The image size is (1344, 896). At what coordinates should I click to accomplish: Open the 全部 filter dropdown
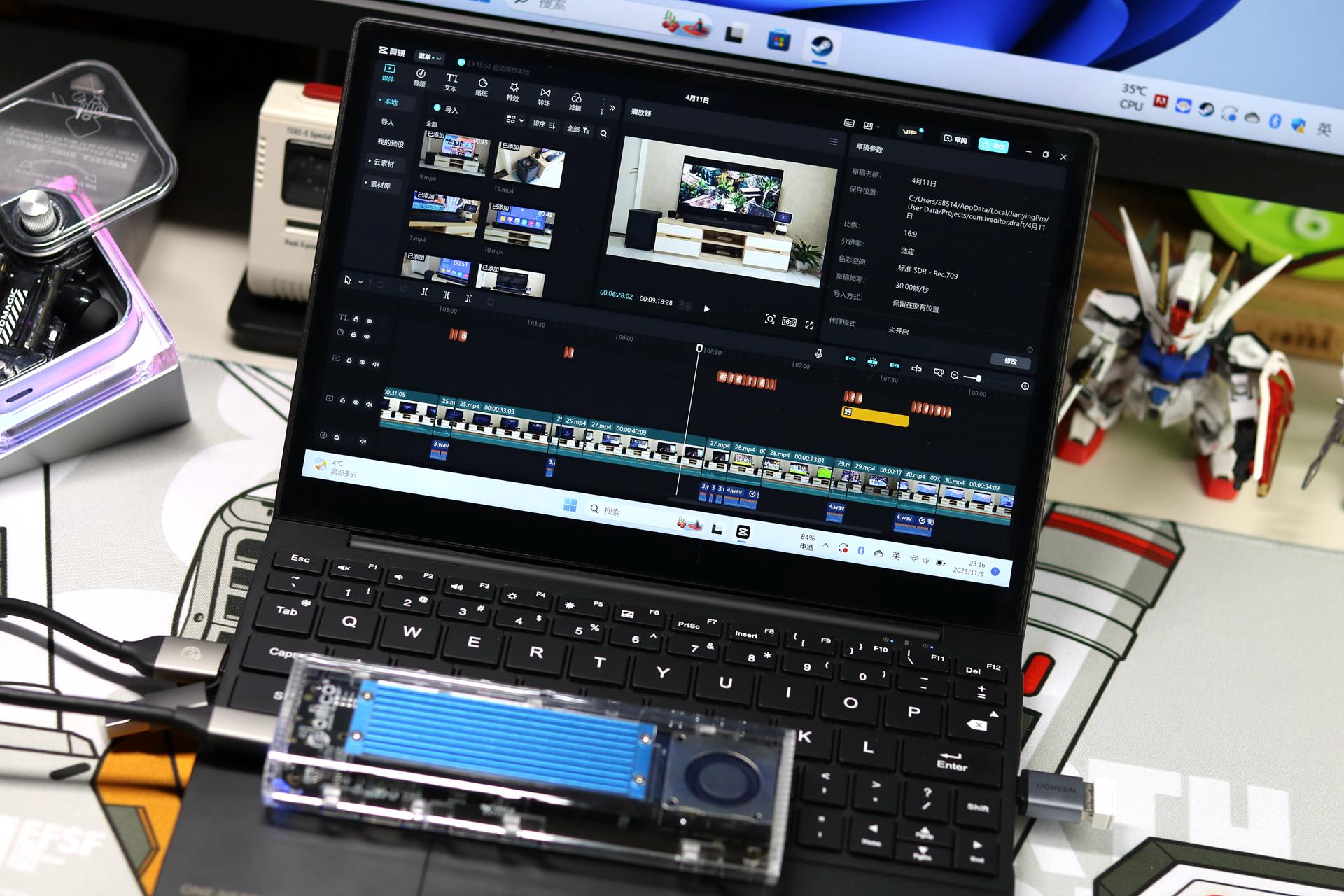578,129
